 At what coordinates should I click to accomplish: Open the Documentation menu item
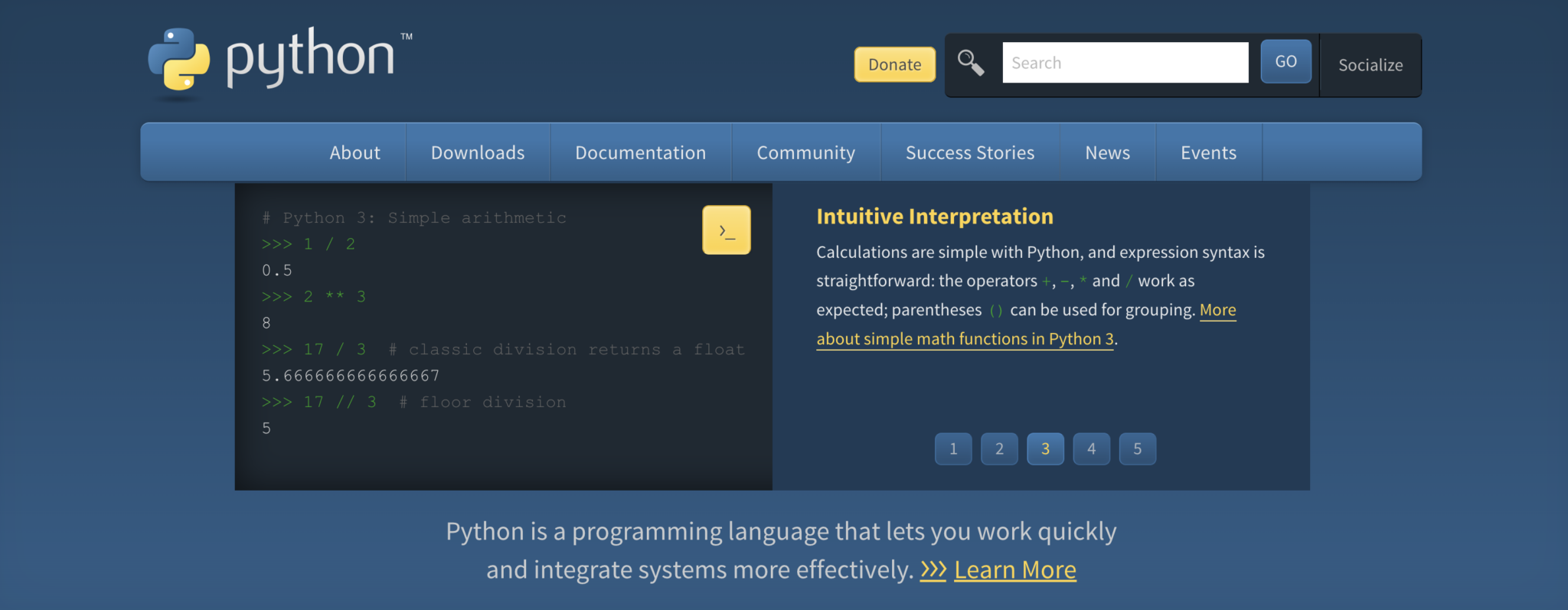(640, 153)
